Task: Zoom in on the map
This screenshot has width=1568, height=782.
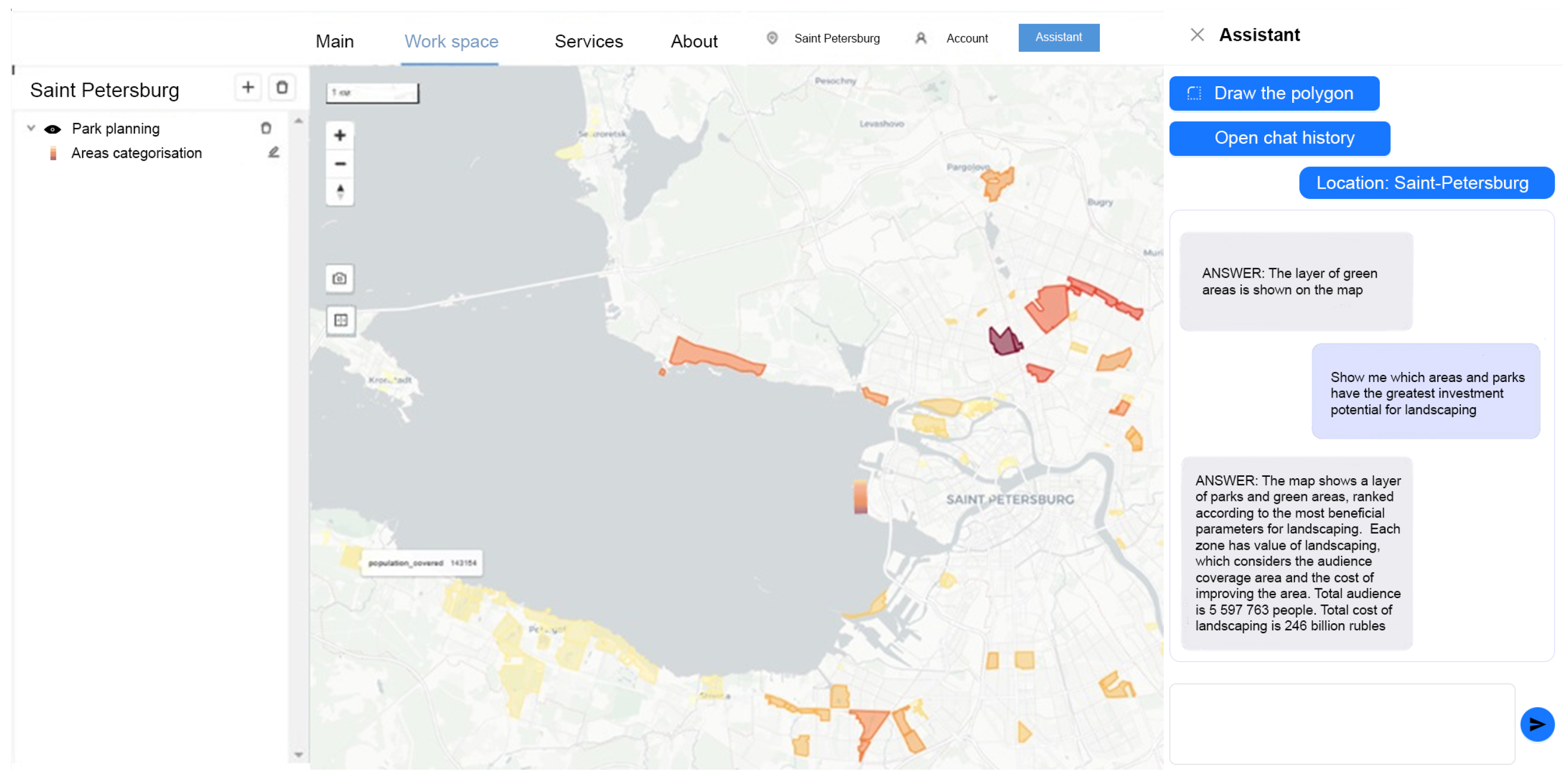Action: 340,135
